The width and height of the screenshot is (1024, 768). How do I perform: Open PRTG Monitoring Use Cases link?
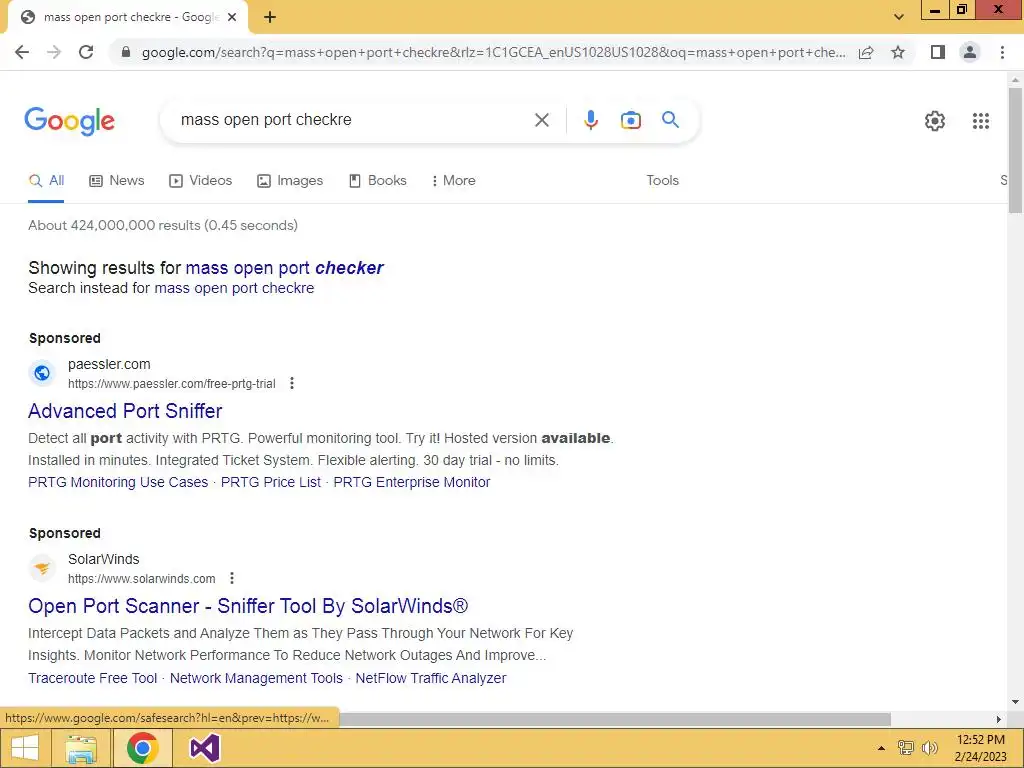point(118,482)
